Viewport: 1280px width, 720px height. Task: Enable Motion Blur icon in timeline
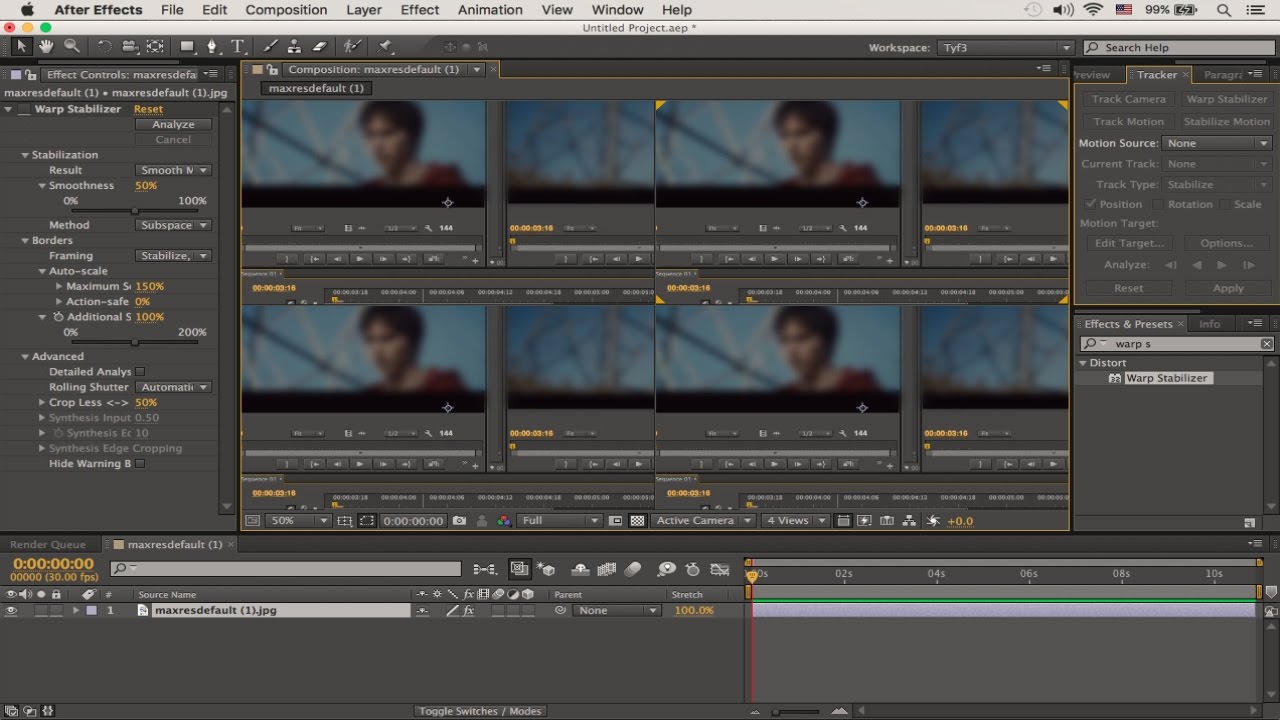[x=632, y=569]
